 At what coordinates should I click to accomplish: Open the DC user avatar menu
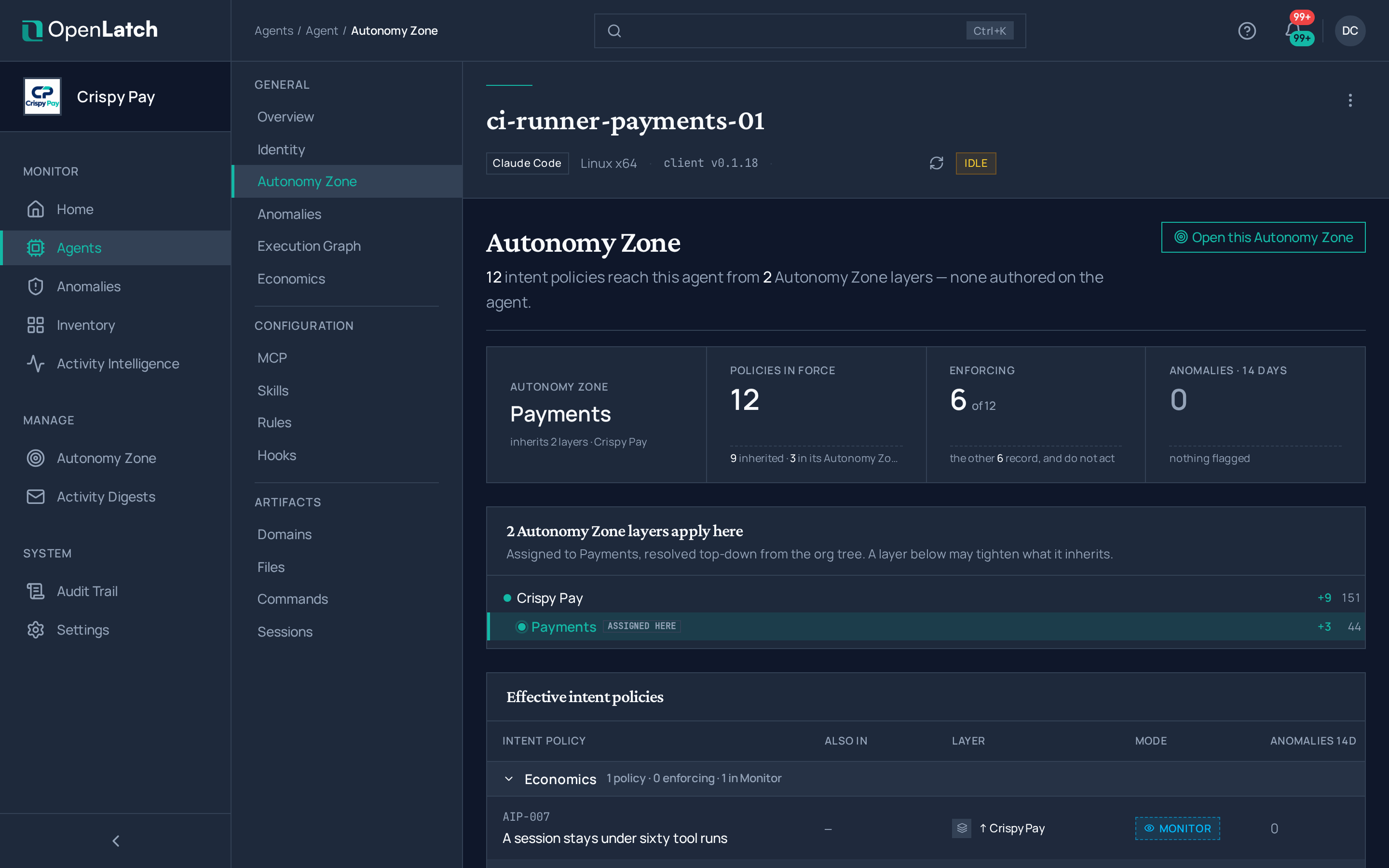coord(1349,30)
